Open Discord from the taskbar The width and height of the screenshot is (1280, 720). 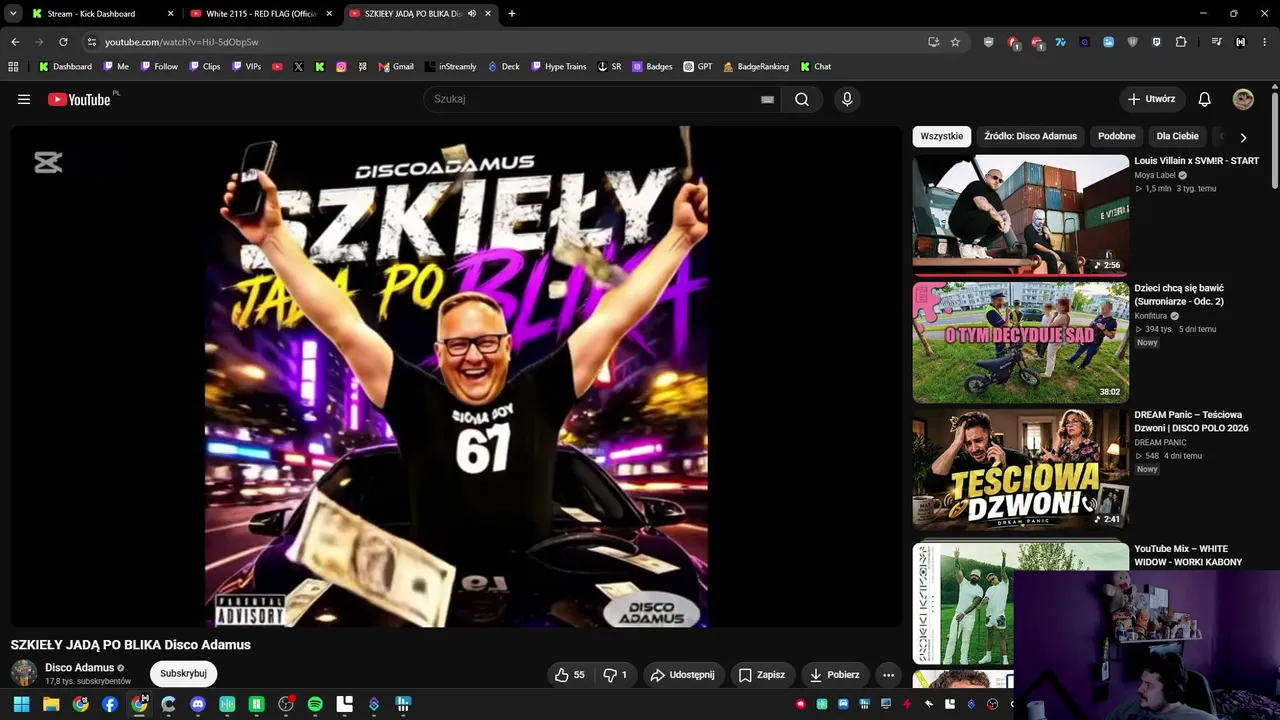click(198, 704)
